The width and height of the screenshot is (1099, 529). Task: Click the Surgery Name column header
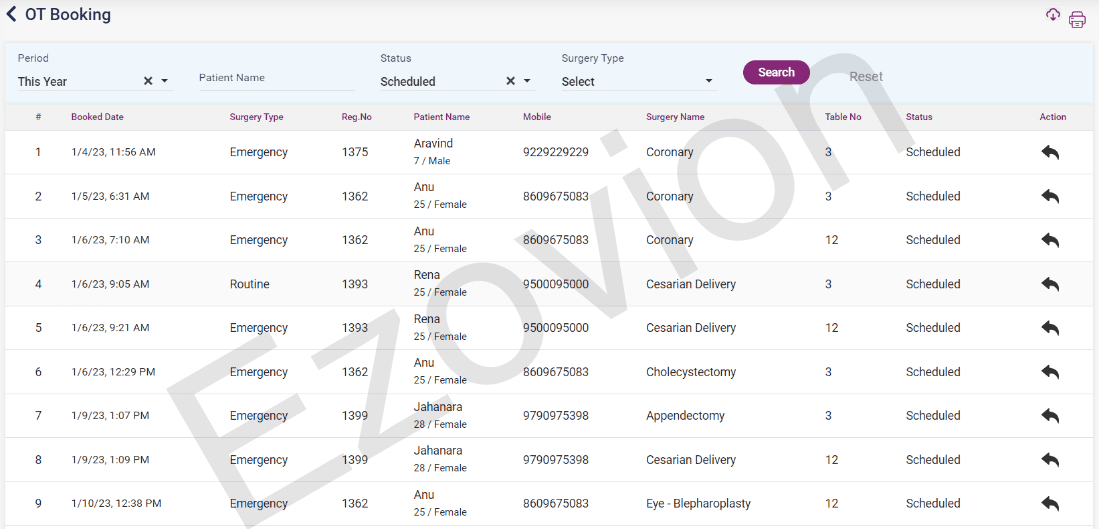(675, 117)
